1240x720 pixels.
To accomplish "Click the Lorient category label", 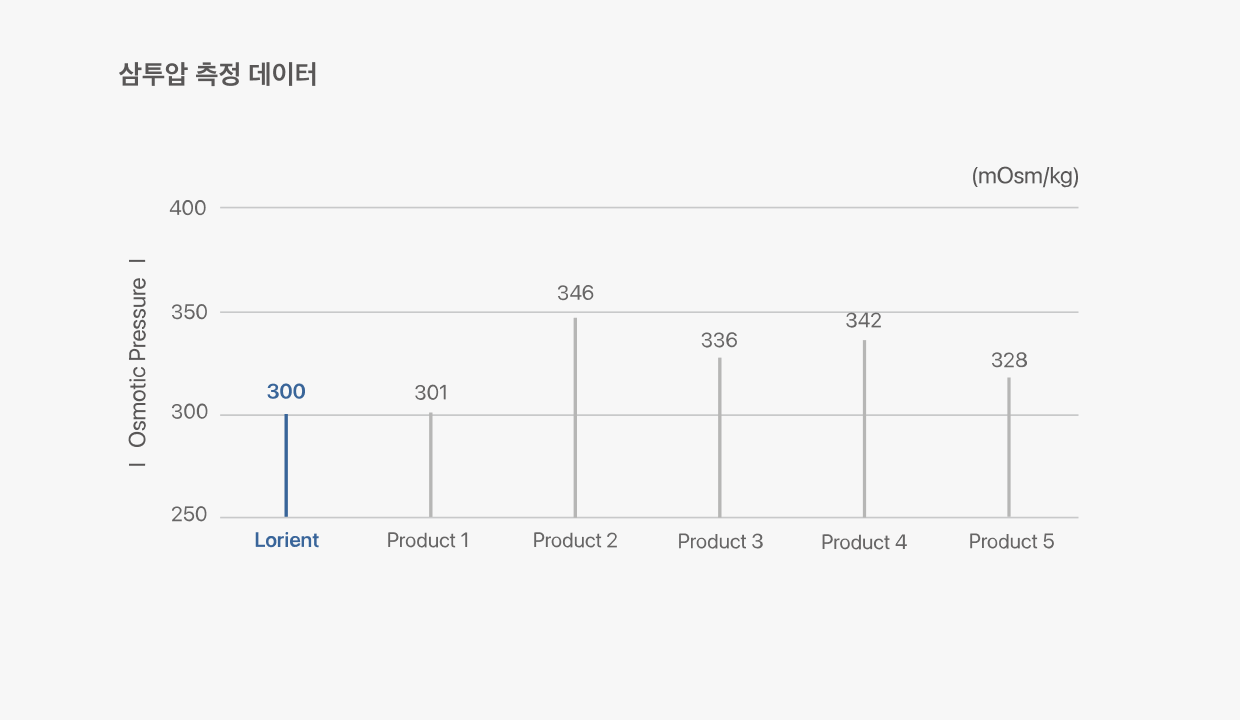I will pyautogui.click(x=286, y=541).
